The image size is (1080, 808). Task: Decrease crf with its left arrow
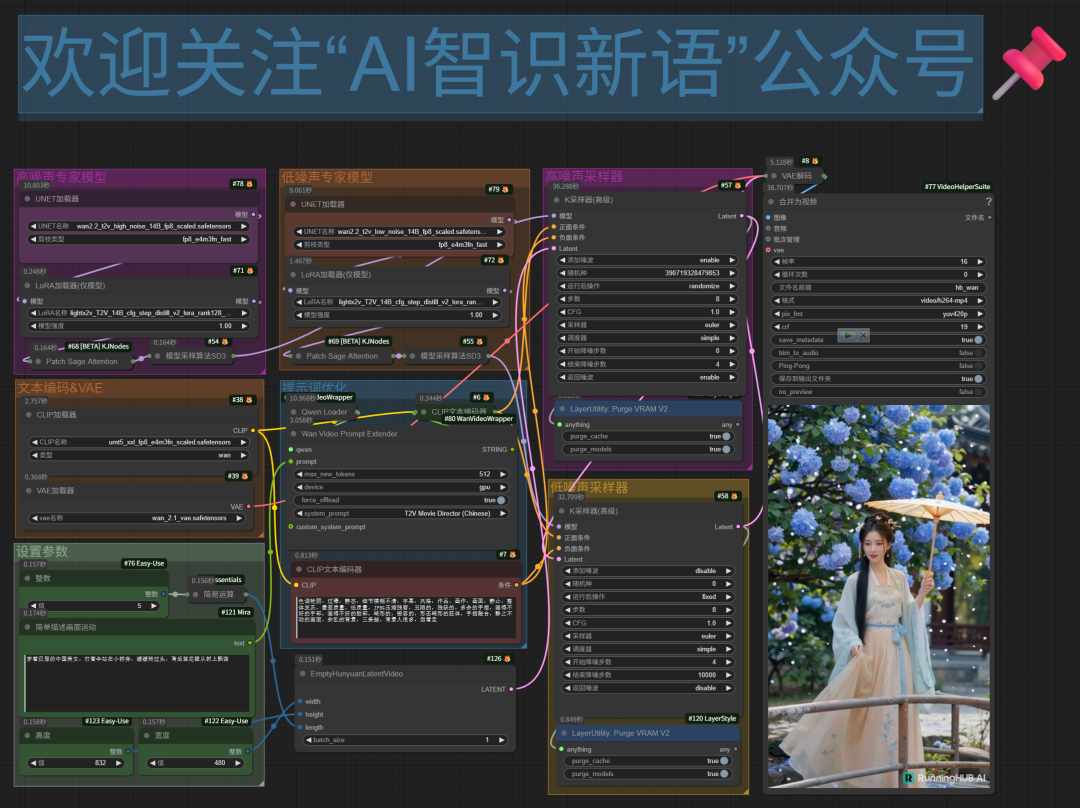(777, 327)
